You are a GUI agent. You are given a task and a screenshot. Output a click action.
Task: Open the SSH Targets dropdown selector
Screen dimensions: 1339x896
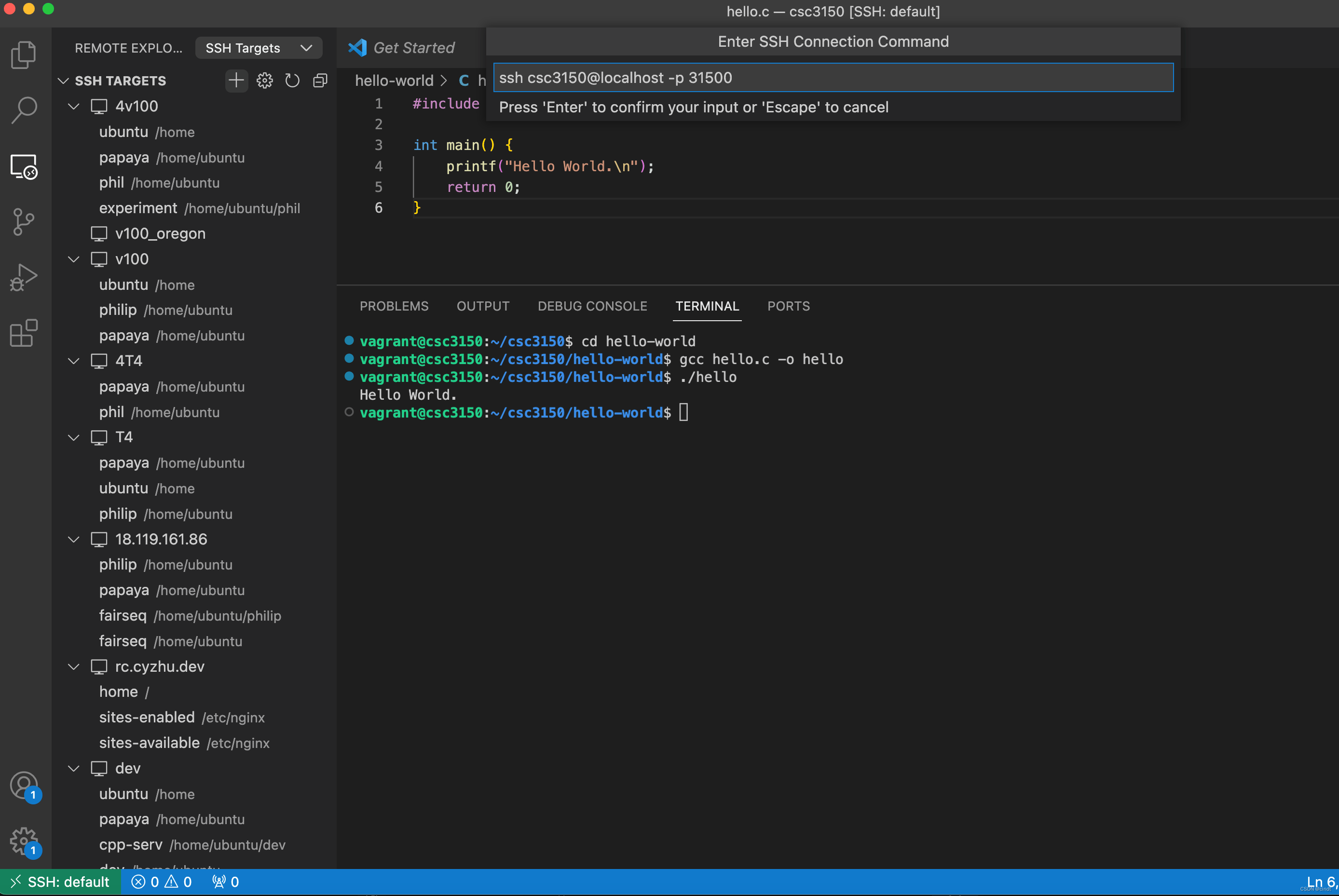point(259,48)
